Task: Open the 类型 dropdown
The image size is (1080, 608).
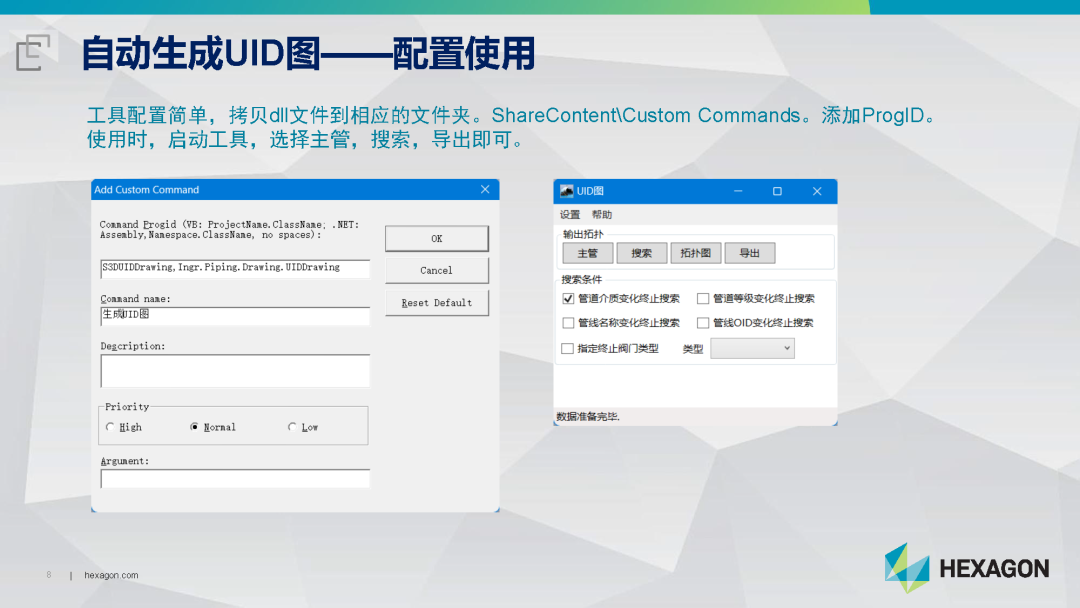Action: tap(752, 348)
